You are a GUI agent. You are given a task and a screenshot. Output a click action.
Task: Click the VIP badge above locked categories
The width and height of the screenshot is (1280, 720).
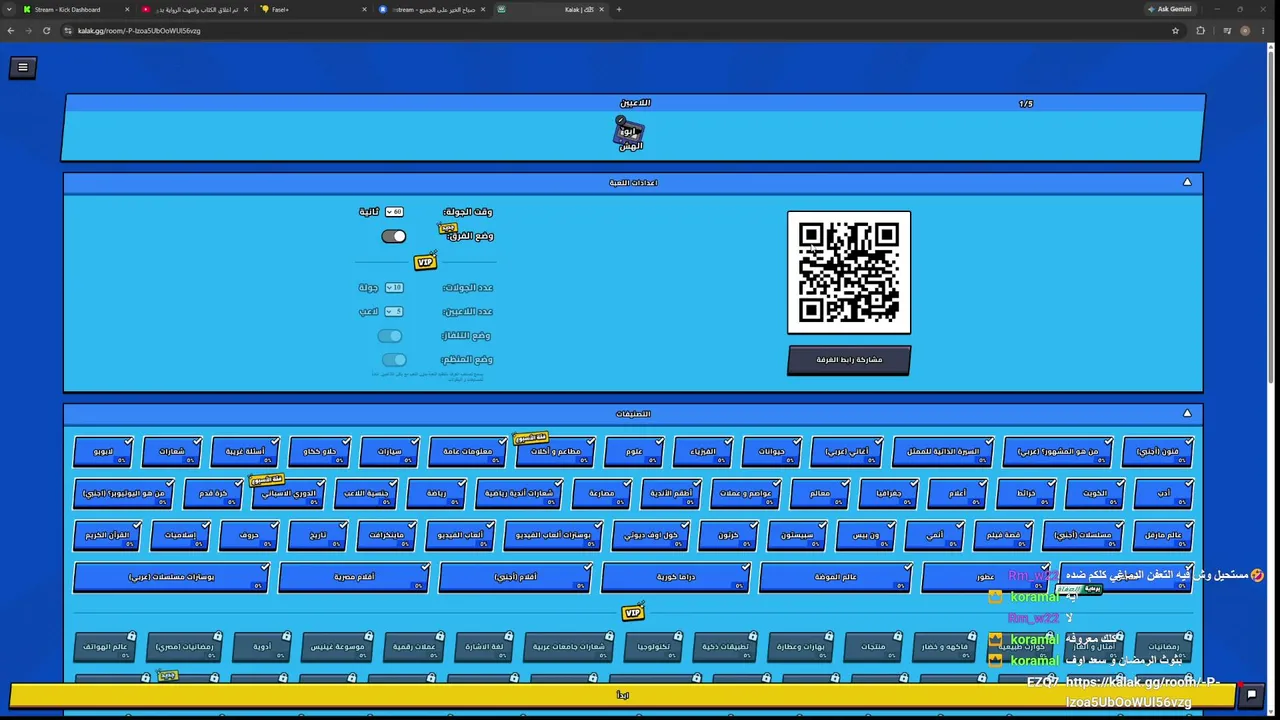[633, 612]
